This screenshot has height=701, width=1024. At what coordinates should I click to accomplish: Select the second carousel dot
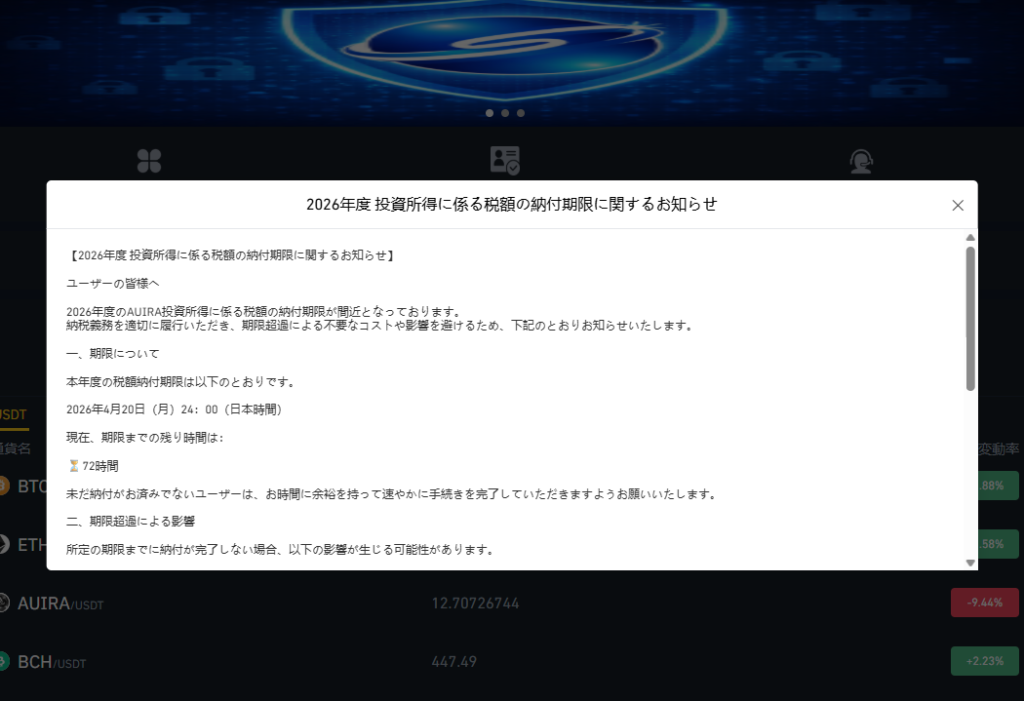click(505, 113)
